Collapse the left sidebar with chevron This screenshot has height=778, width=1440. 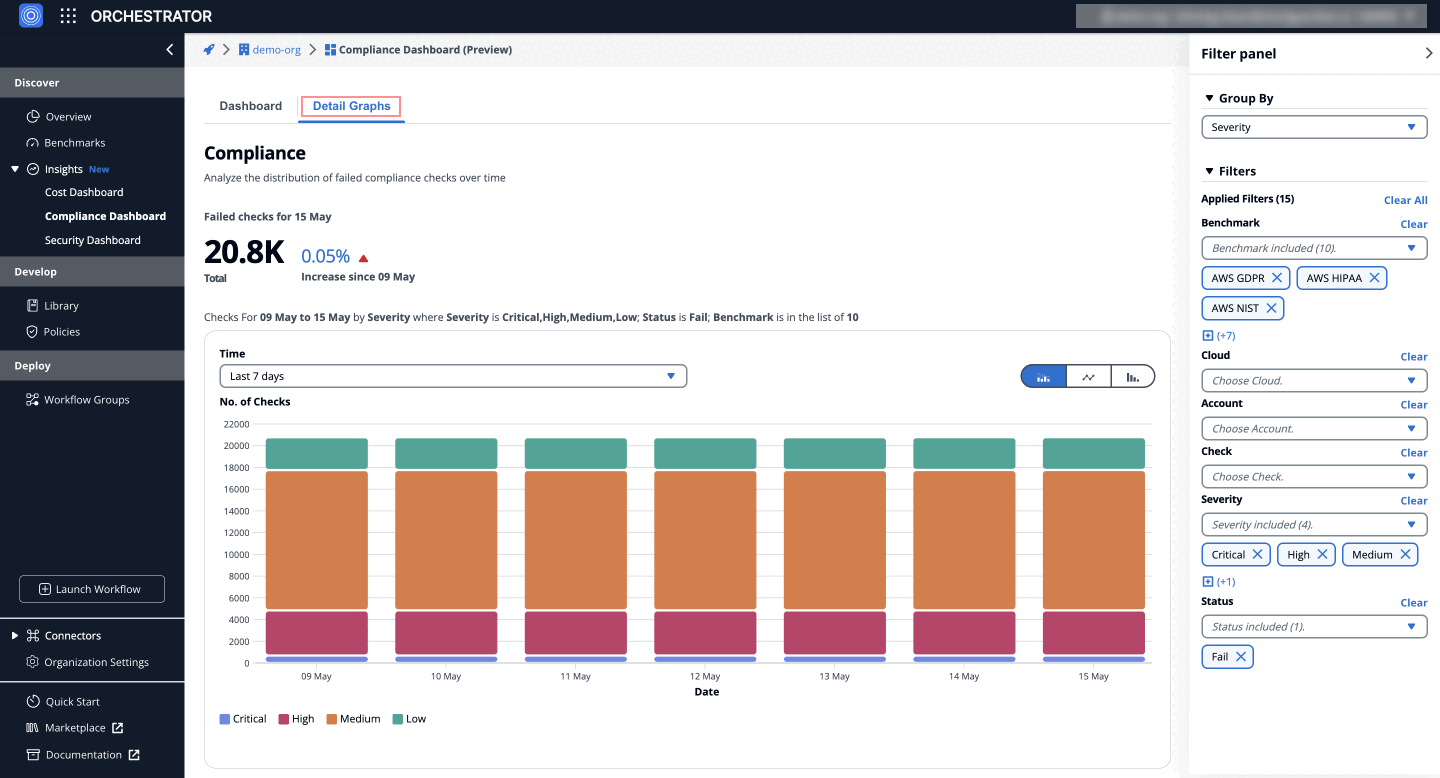point(170,50)
